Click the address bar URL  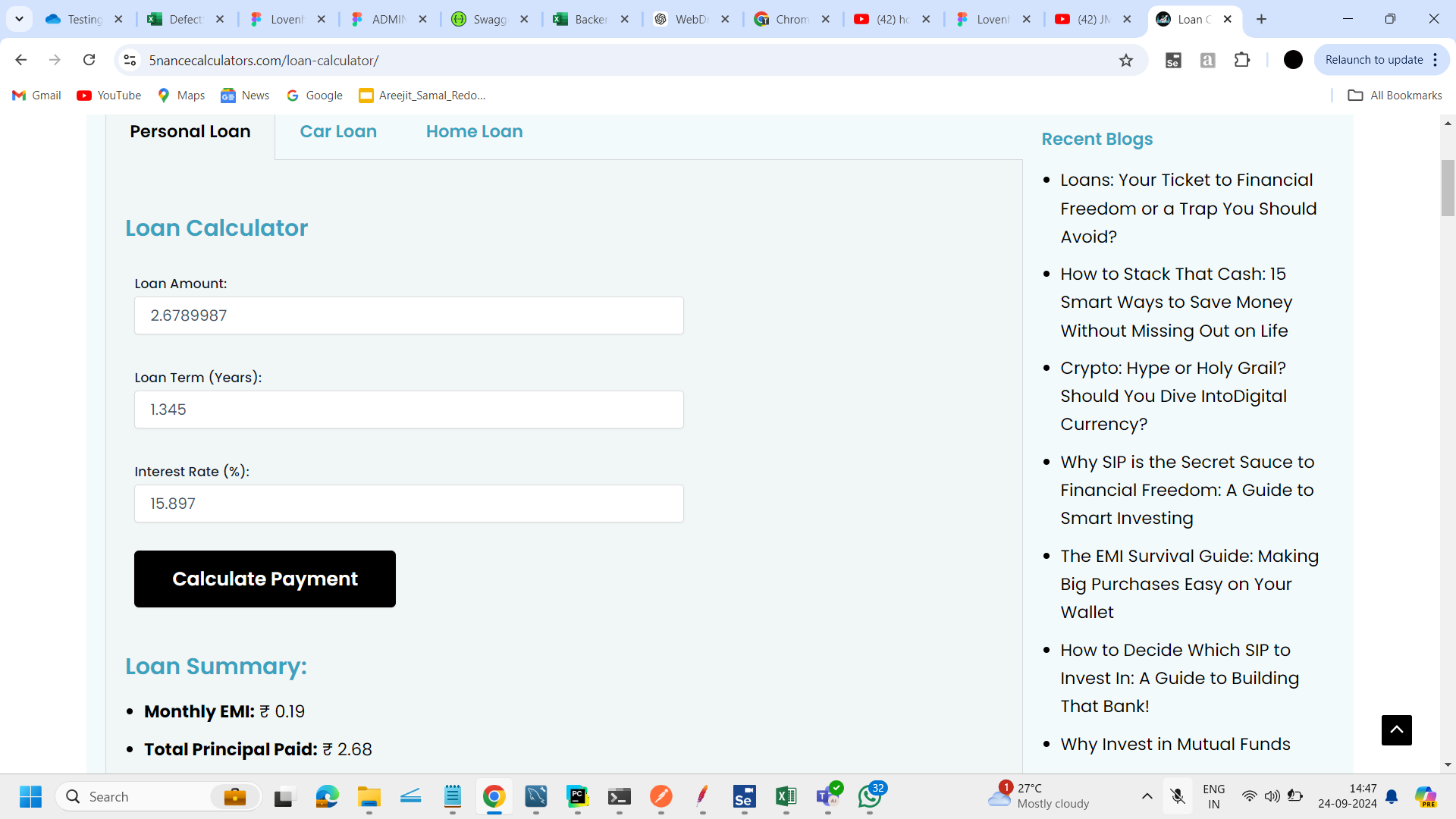(x=263, y=60)
